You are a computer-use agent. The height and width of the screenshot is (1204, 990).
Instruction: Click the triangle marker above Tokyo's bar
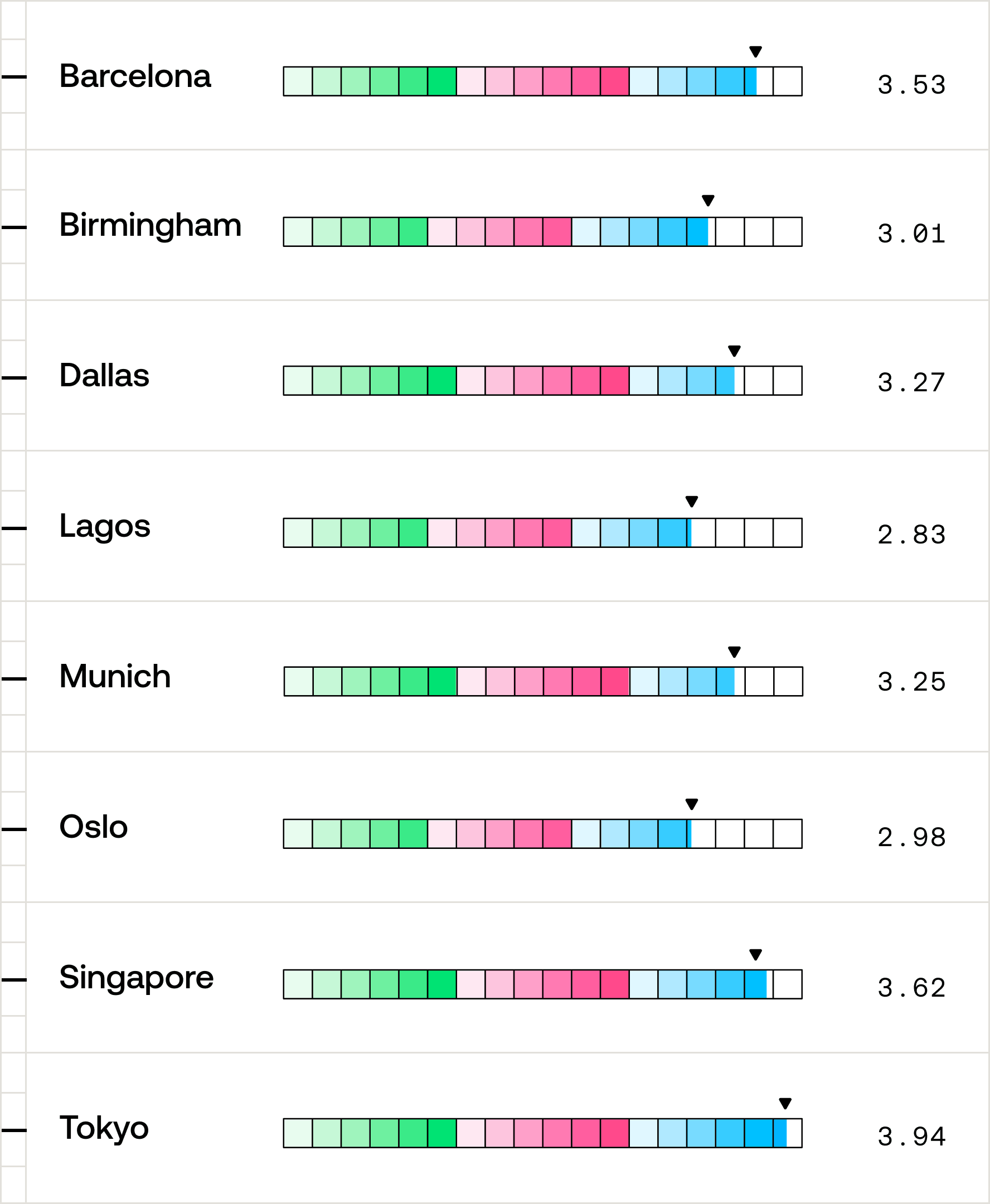[785, 1104]
